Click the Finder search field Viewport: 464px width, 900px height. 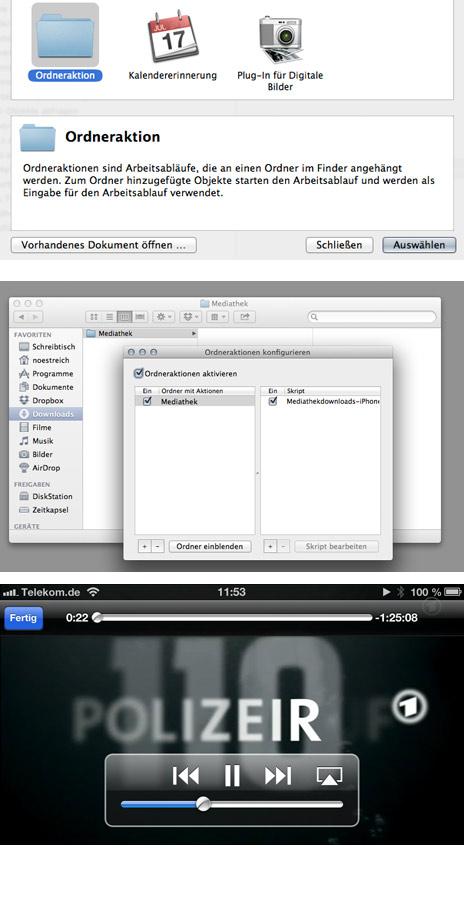372,317
